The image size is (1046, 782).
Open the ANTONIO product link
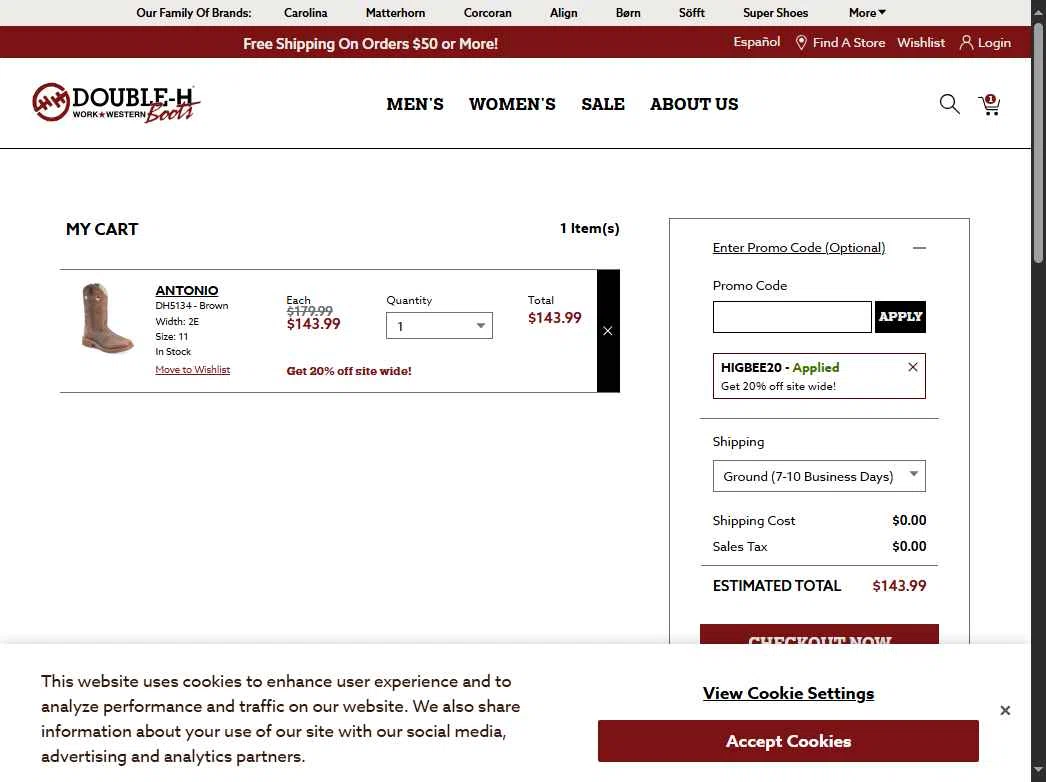[187, 290]
